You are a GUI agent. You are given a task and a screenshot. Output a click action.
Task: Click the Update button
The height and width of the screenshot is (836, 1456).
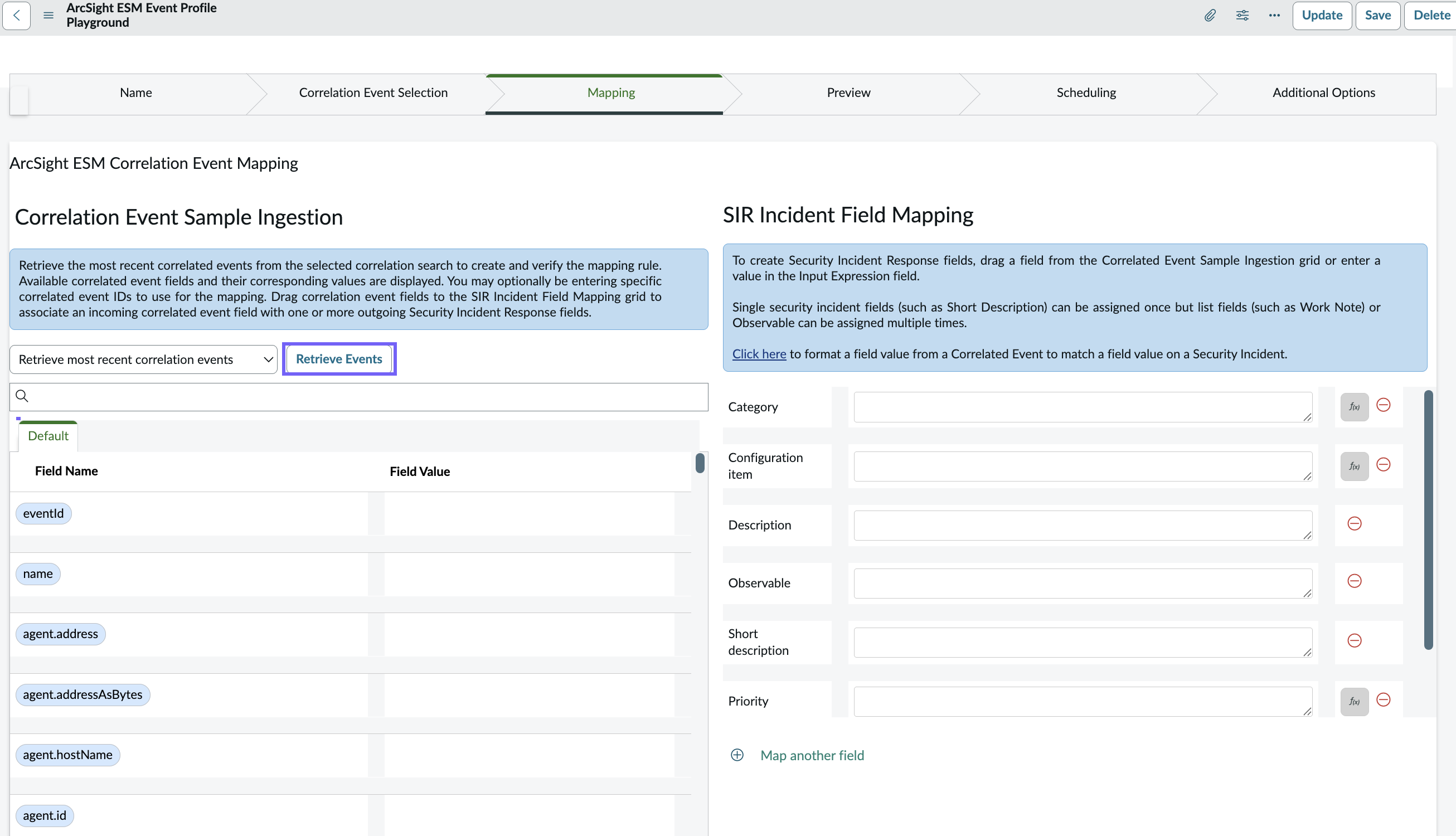[1322, 16]
